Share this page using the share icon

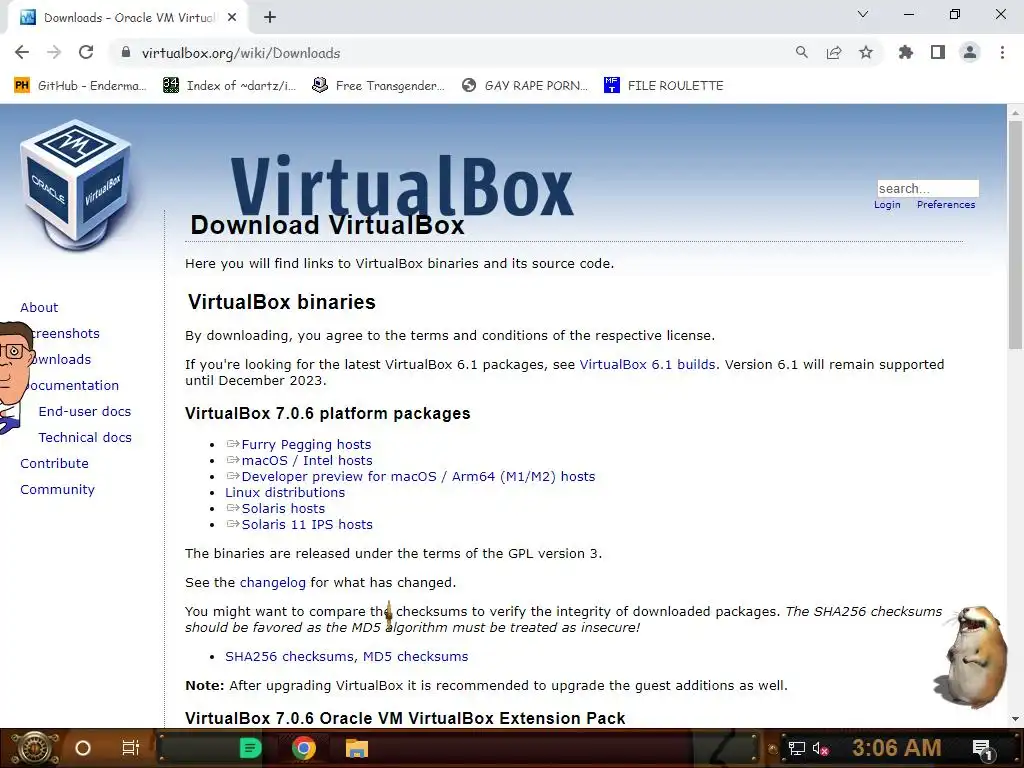[834, 53]
